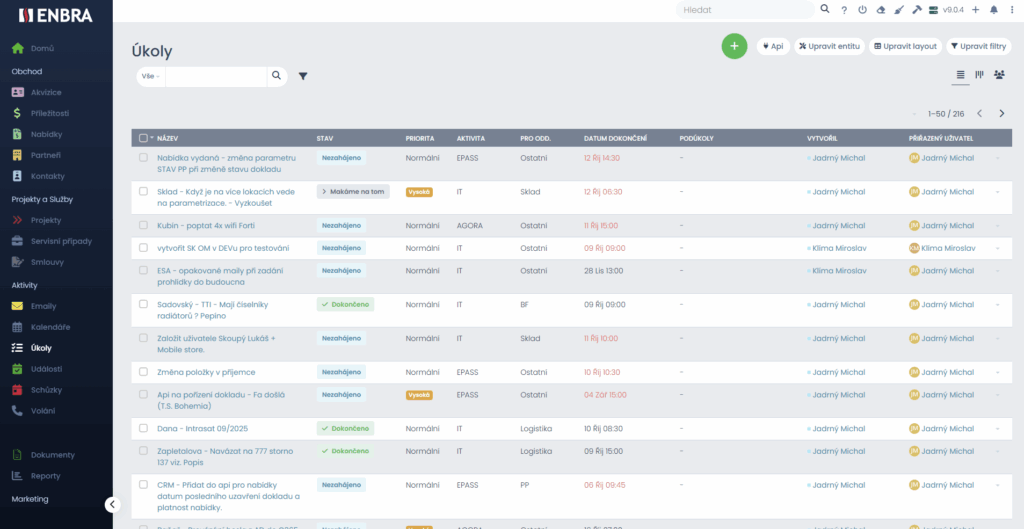Open Kalendáře in the sidebar
Screen dimensions: 1024x529
tap(50, 327)
